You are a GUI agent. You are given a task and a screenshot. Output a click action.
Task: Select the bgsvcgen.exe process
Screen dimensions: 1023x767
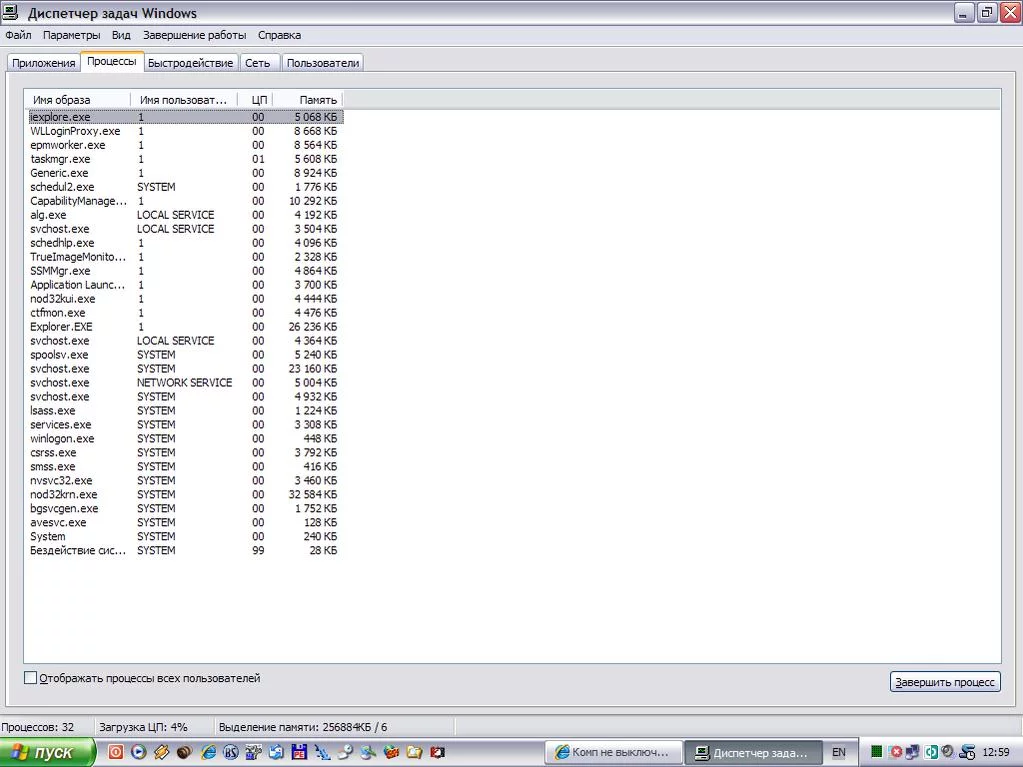[x=185, y=508]
